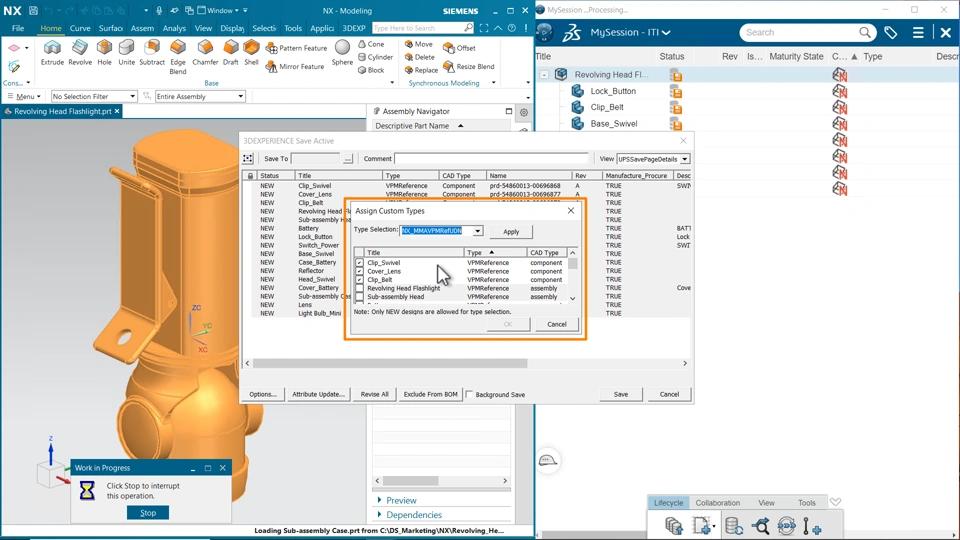Create a Block primitive
This screenshot has width=960, height=540.
click(x=371, y=70)
